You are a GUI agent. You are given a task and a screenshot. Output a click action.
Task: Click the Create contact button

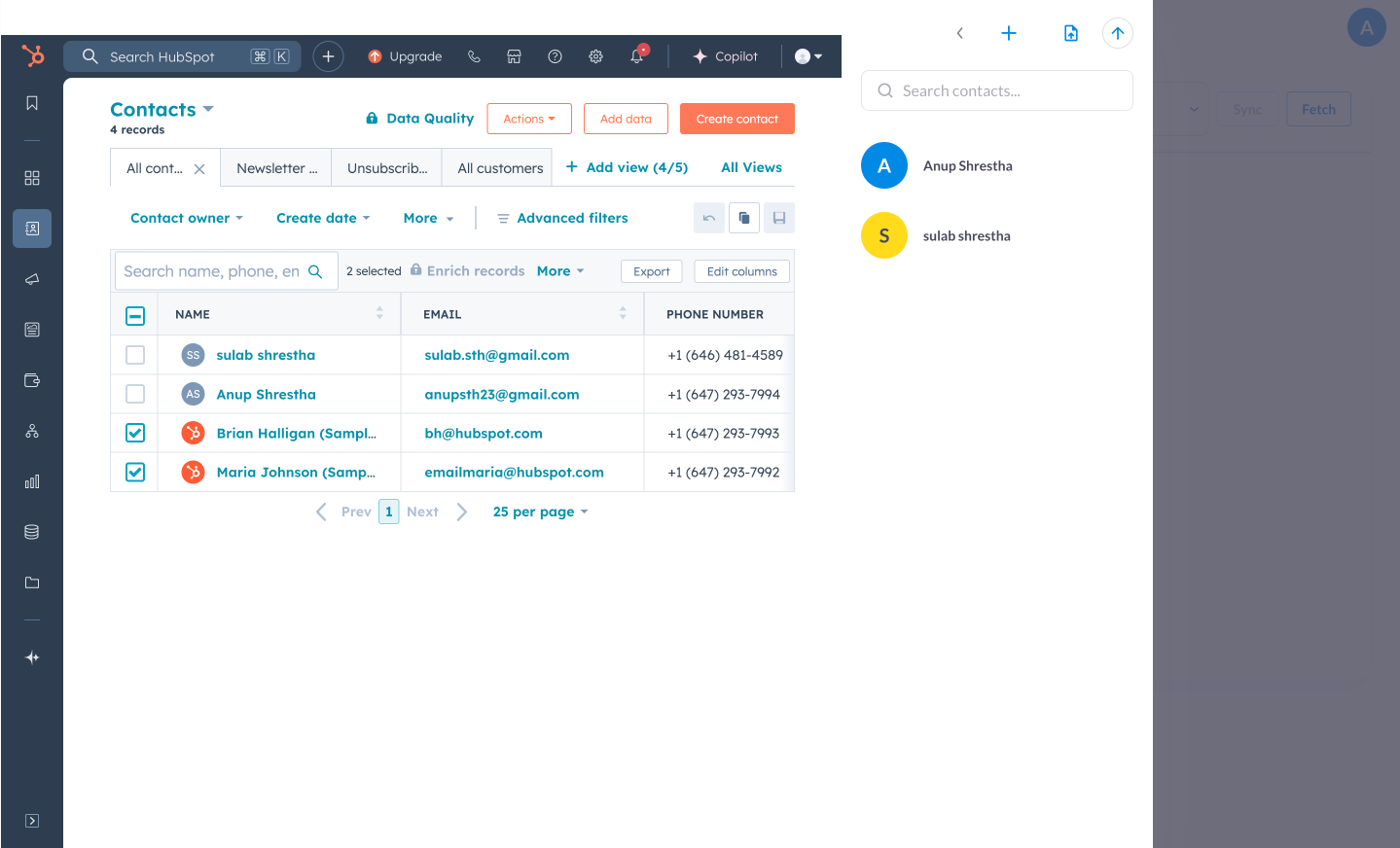[x=737, y=119]
